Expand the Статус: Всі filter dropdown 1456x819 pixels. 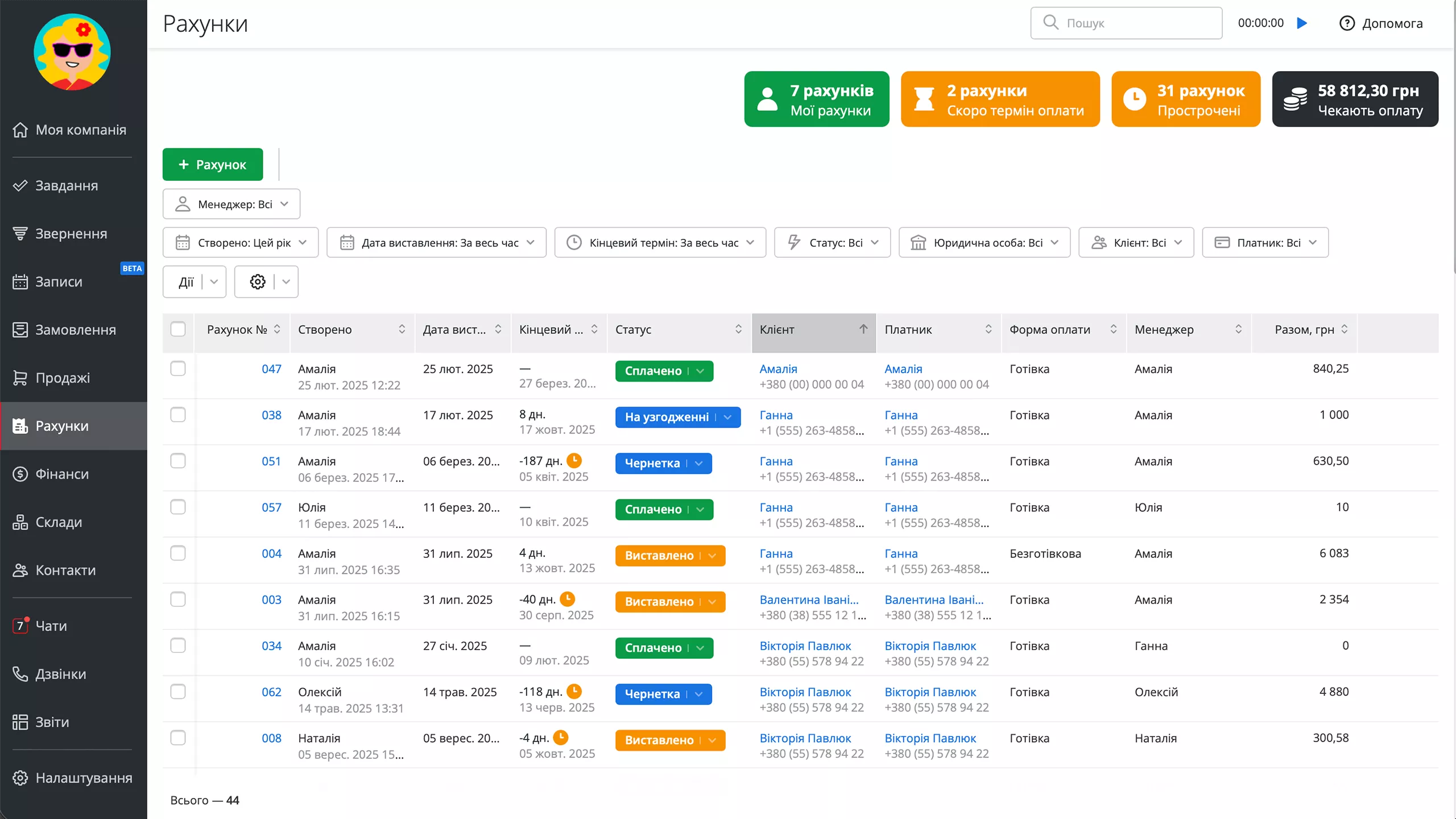[x=832, y=243]
